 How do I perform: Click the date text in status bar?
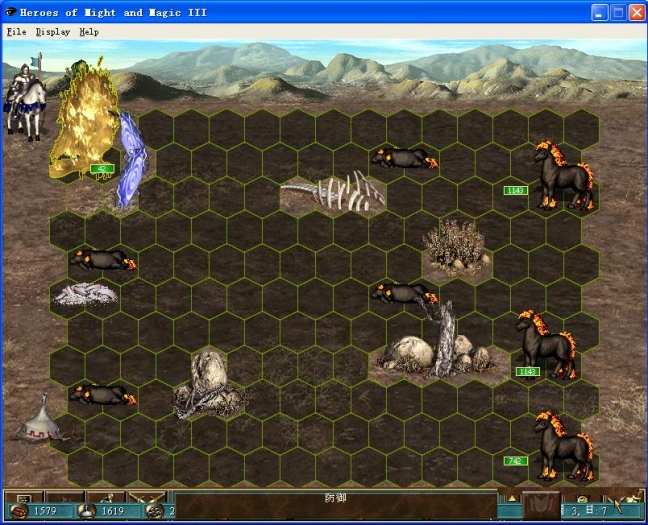point(584,511)
